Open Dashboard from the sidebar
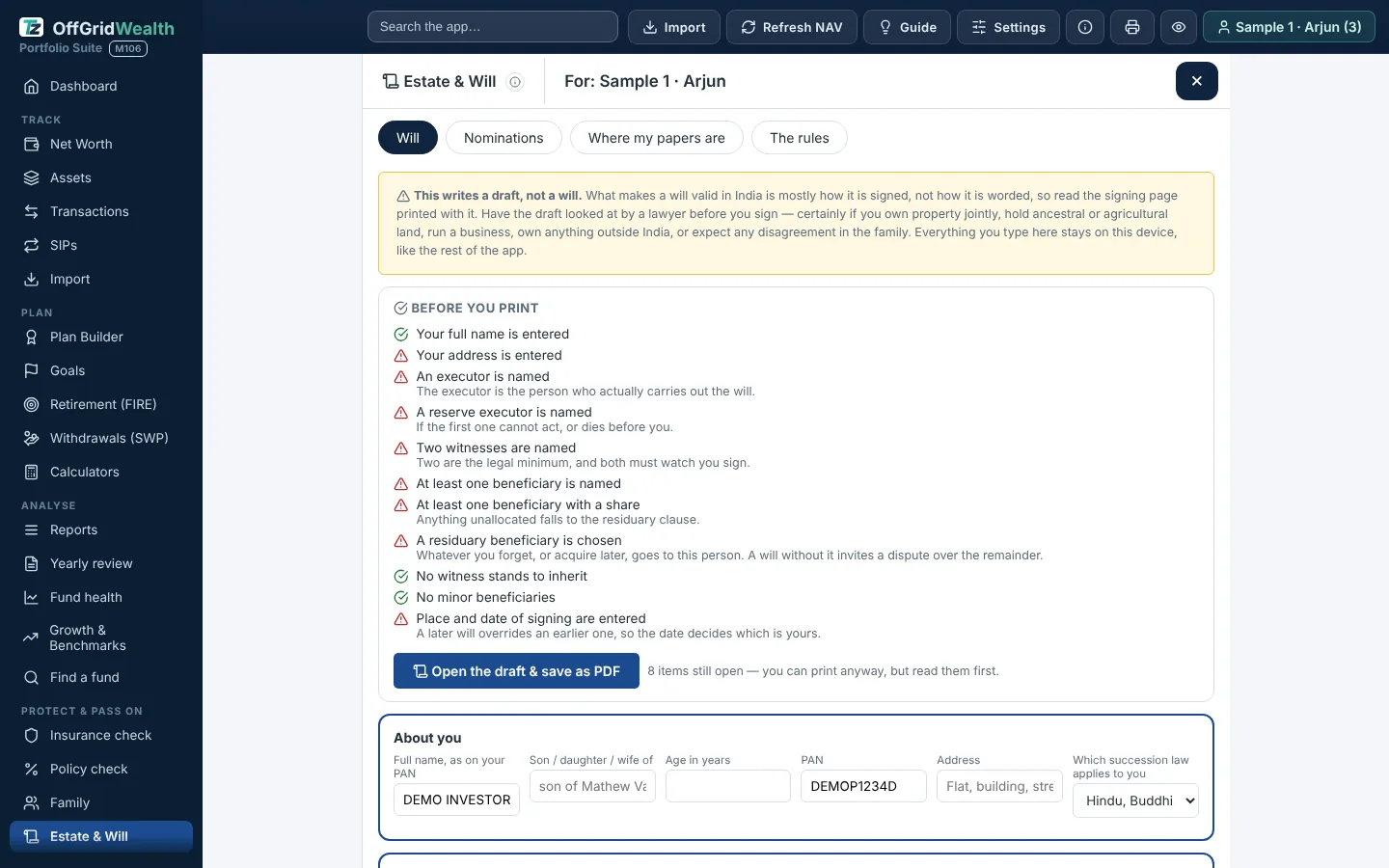Viewport: 1389px width, 868px height. (101, 86)
